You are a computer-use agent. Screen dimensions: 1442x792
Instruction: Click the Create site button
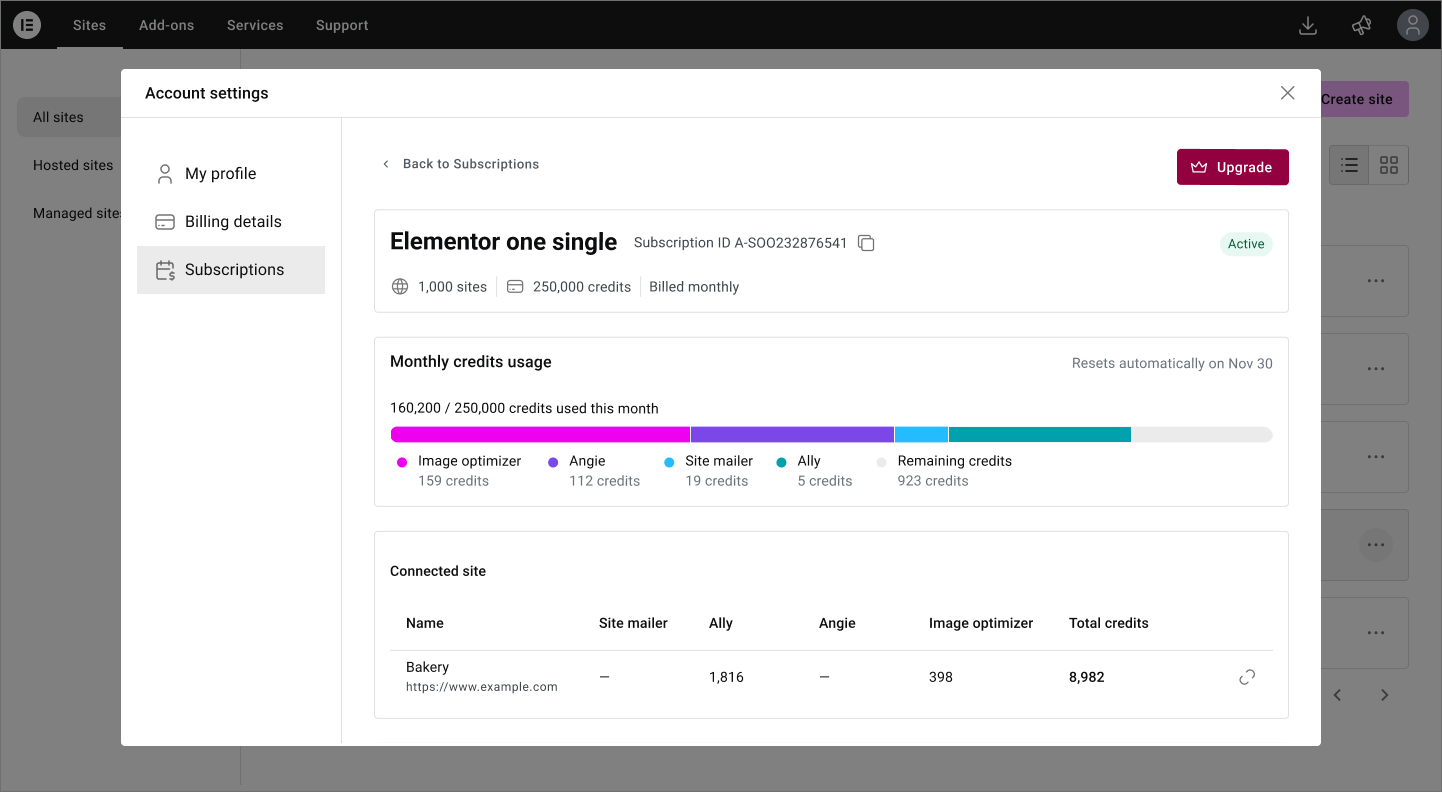coord(1364,99)
